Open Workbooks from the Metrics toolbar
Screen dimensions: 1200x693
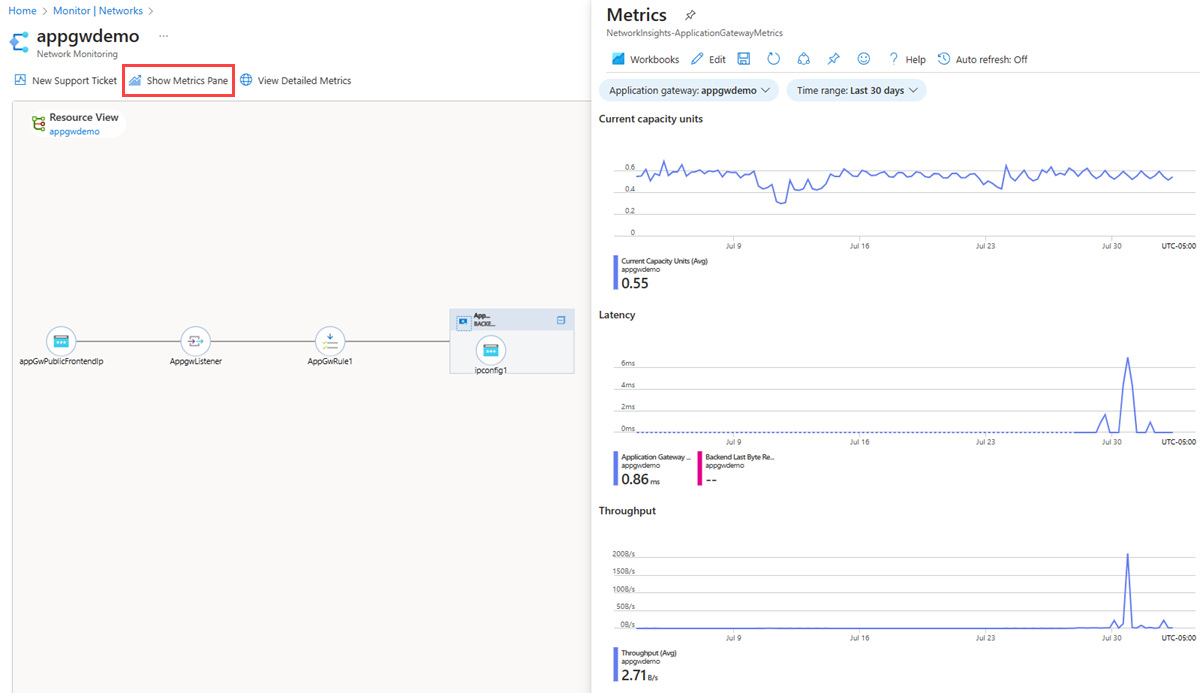645,59
